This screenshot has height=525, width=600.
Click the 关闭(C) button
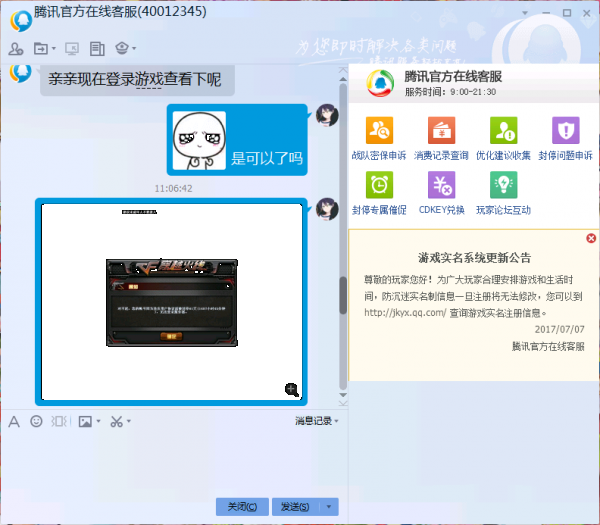pos(242,507)
